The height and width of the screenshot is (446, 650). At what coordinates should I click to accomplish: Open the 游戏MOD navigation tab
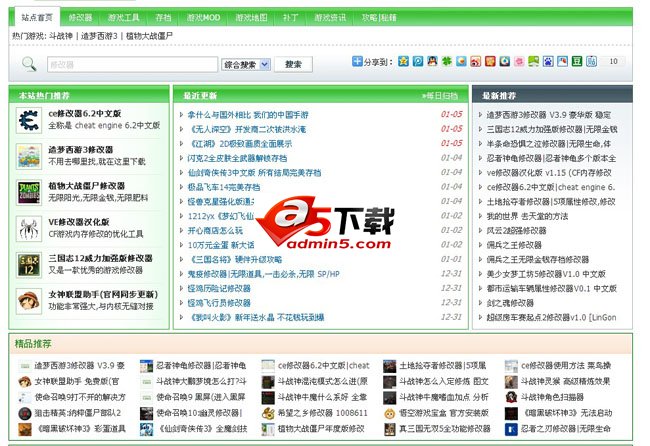[x=204, y=18]
